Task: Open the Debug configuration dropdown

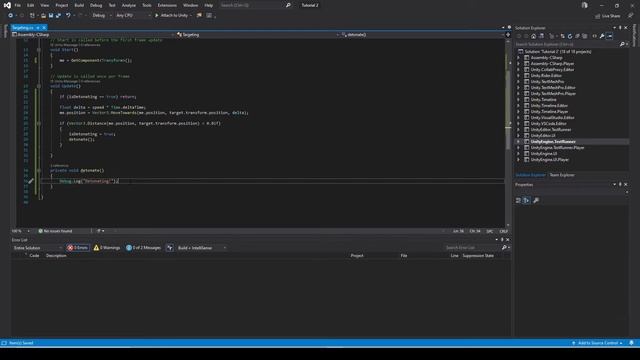Action: coord(102,16)
